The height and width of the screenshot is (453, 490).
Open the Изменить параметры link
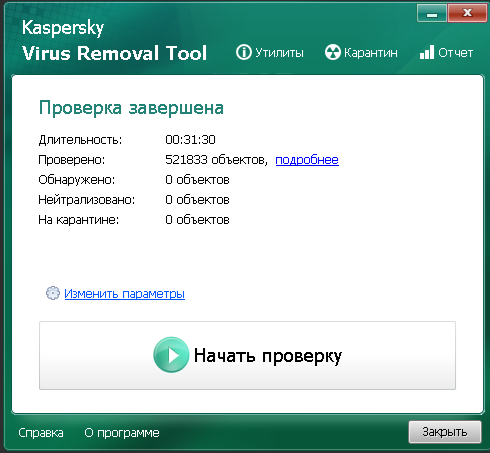click(124, 294)
